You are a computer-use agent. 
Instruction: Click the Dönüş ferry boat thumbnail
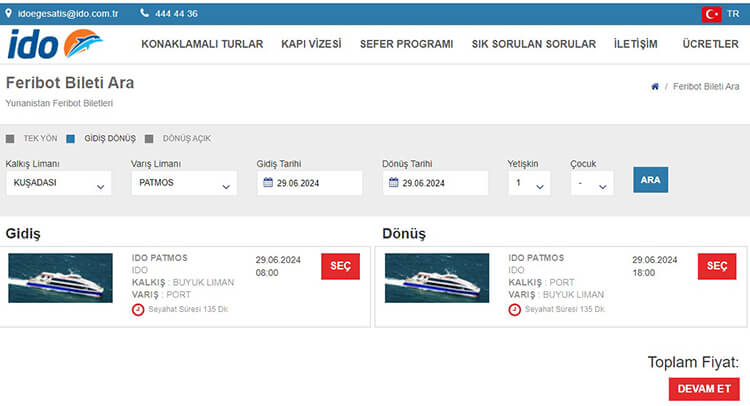[x=437, y=278]
